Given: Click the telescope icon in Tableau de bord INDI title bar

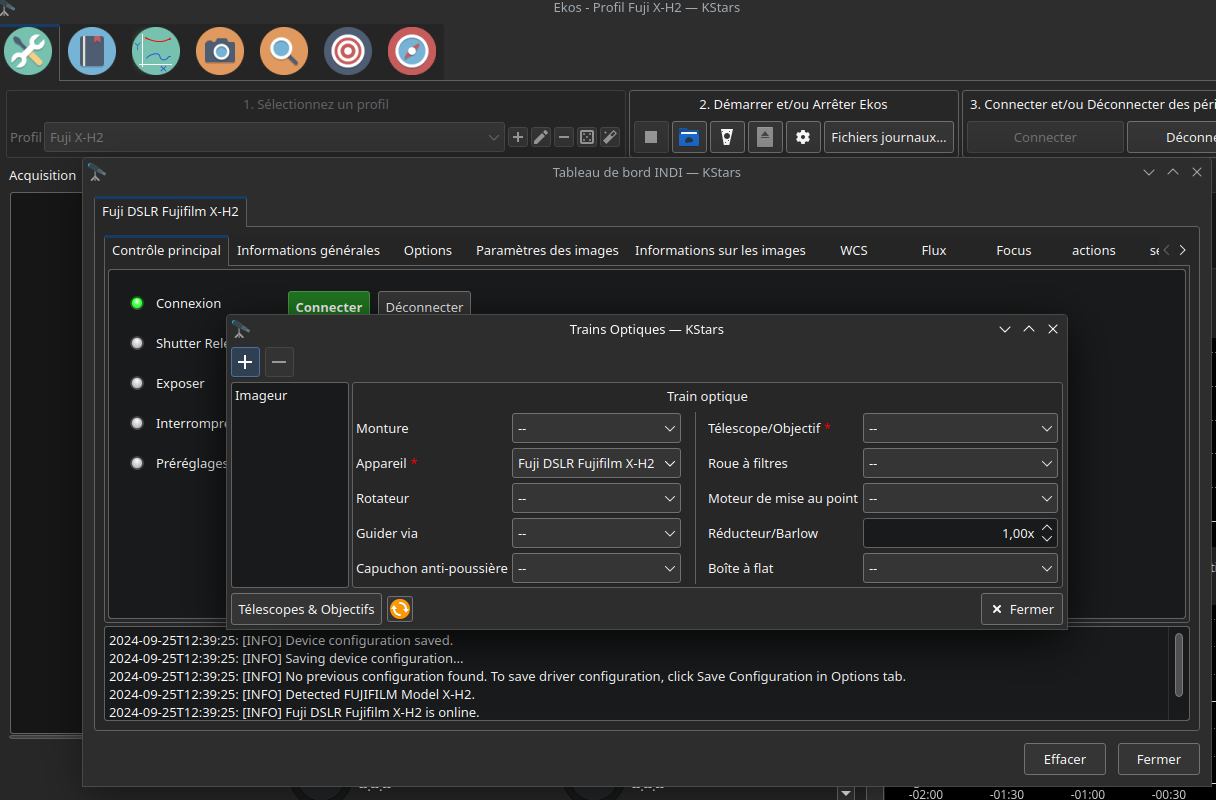Looking at the screenshot, I should [x=96, y=172].
